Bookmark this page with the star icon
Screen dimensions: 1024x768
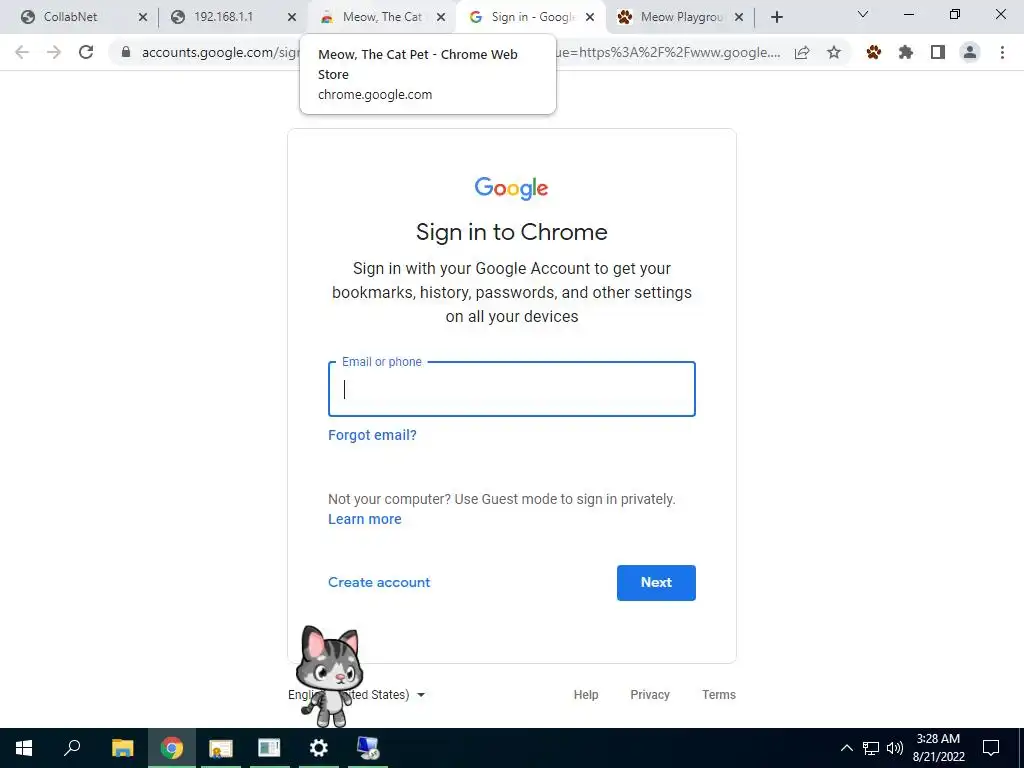tap(834, 52)
